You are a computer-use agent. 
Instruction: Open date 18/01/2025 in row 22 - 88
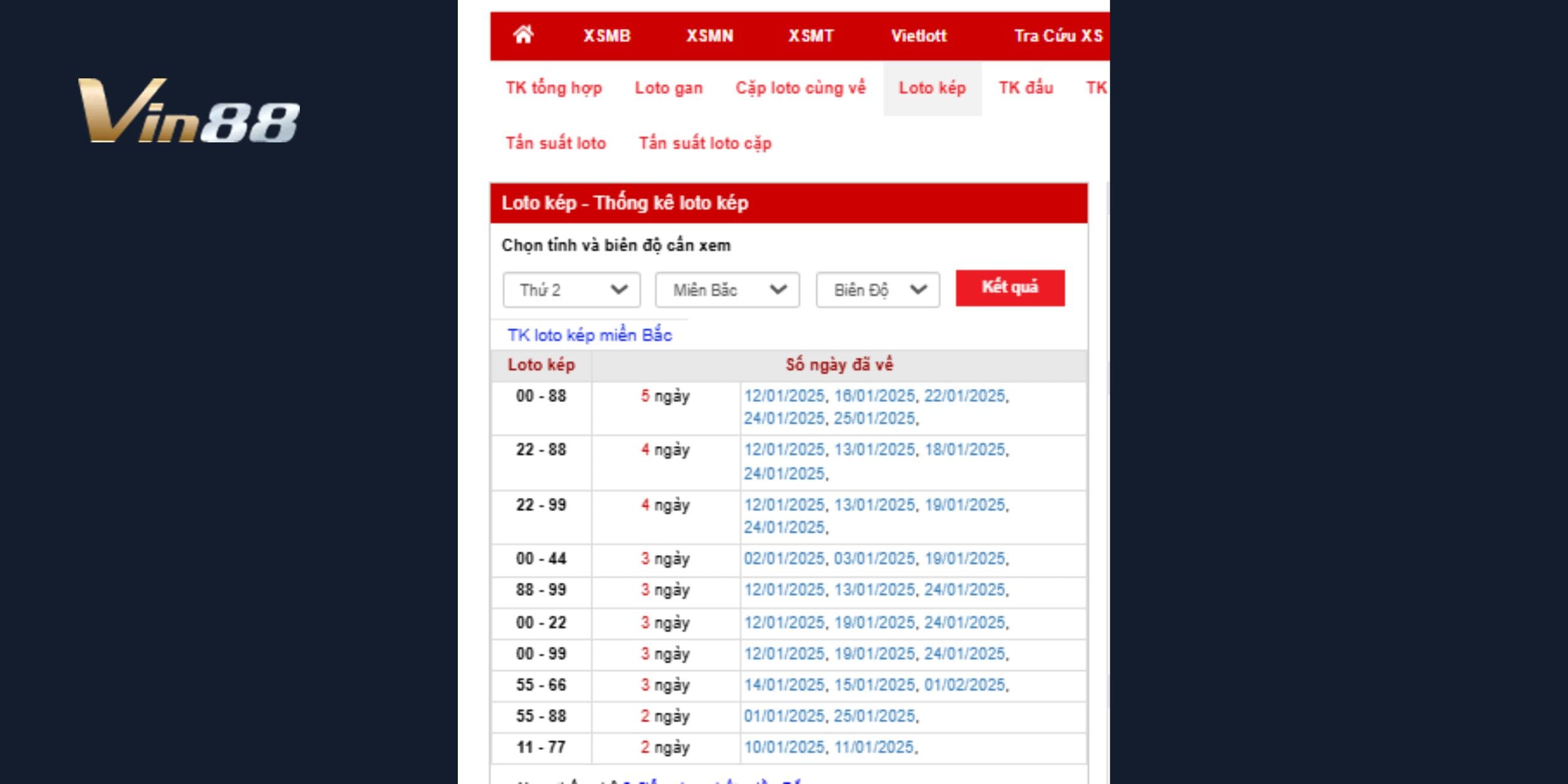[965, 450]
